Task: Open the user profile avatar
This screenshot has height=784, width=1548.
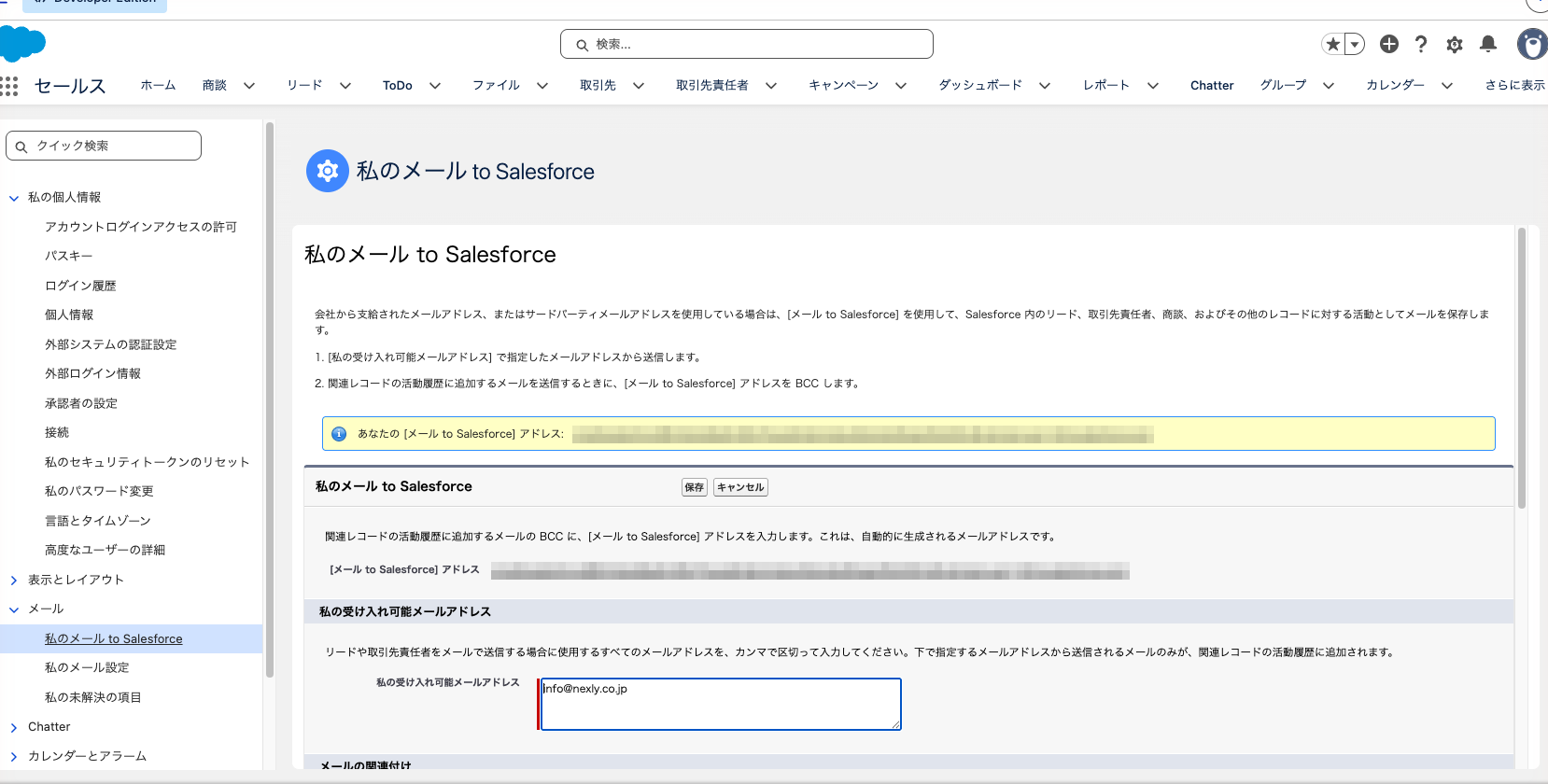Action: pyautogui.click(x=1532, y=44)
